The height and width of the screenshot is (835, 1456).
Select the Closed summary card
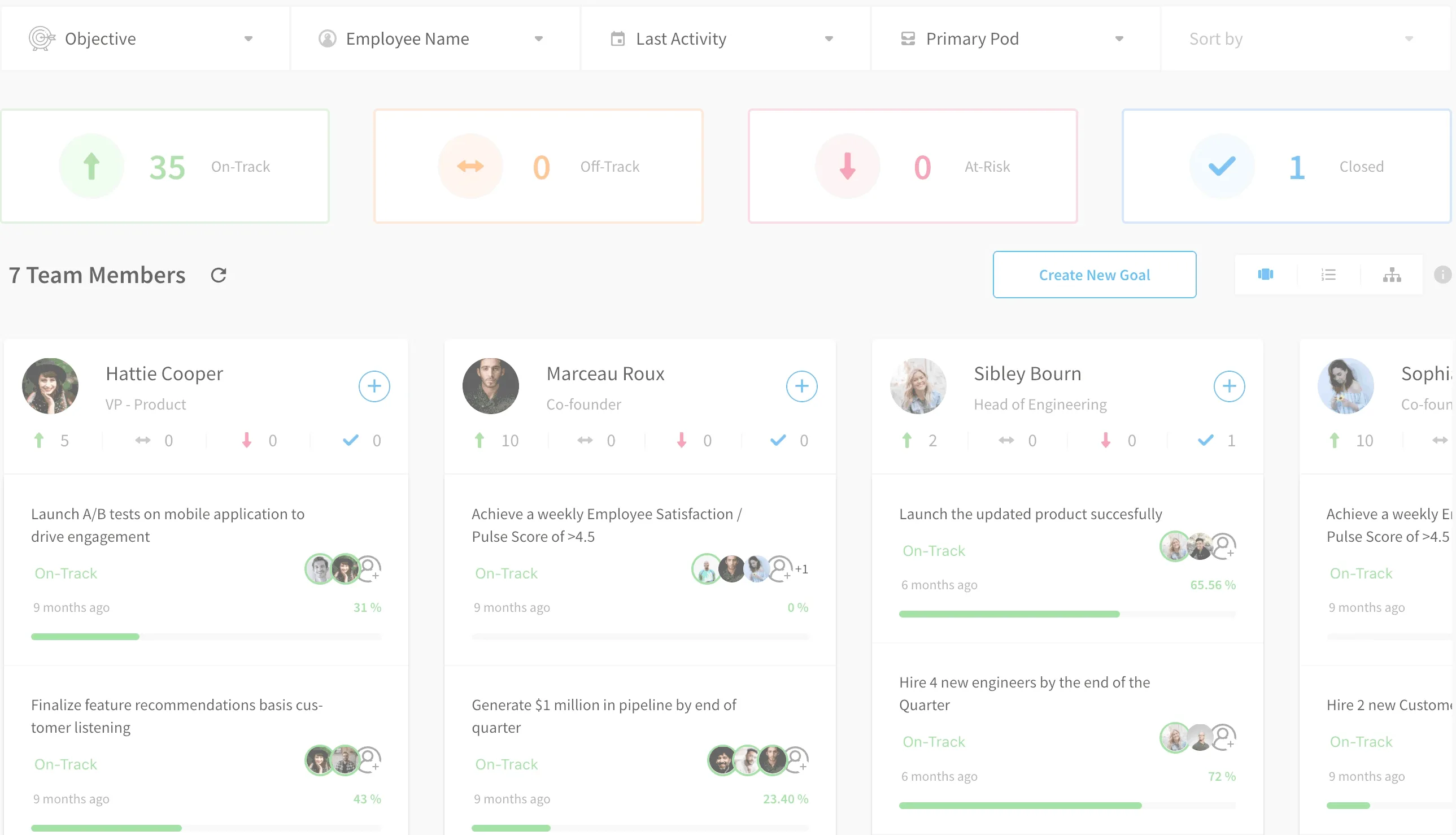coord(1287,166)
